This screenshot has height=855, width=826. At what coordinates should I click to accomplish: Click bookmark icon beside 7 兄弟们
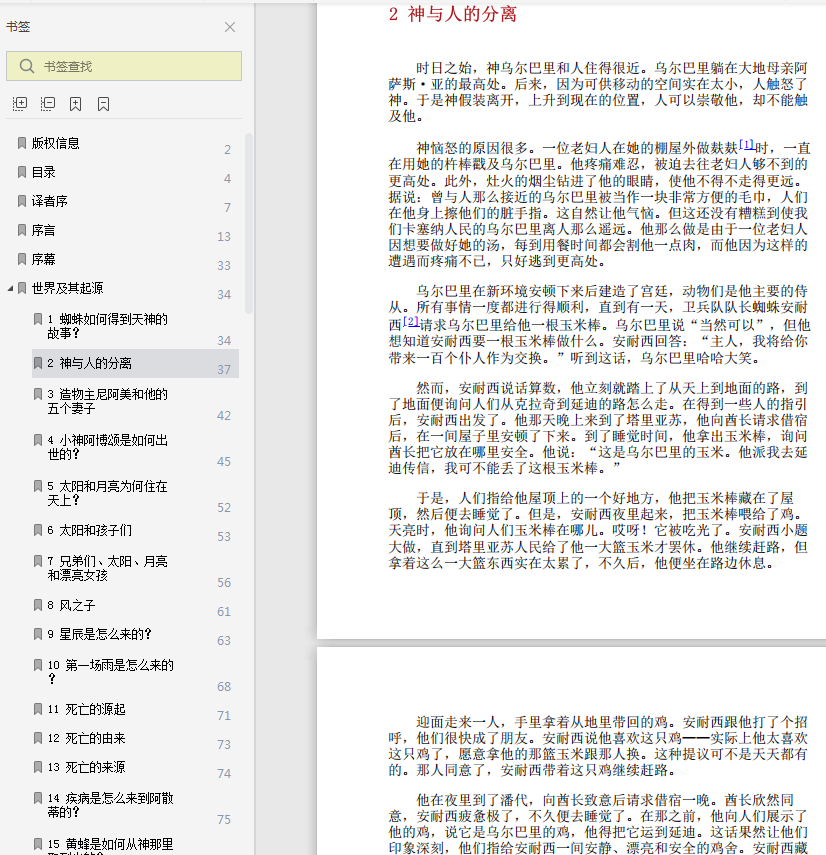[x=38, y=561]
